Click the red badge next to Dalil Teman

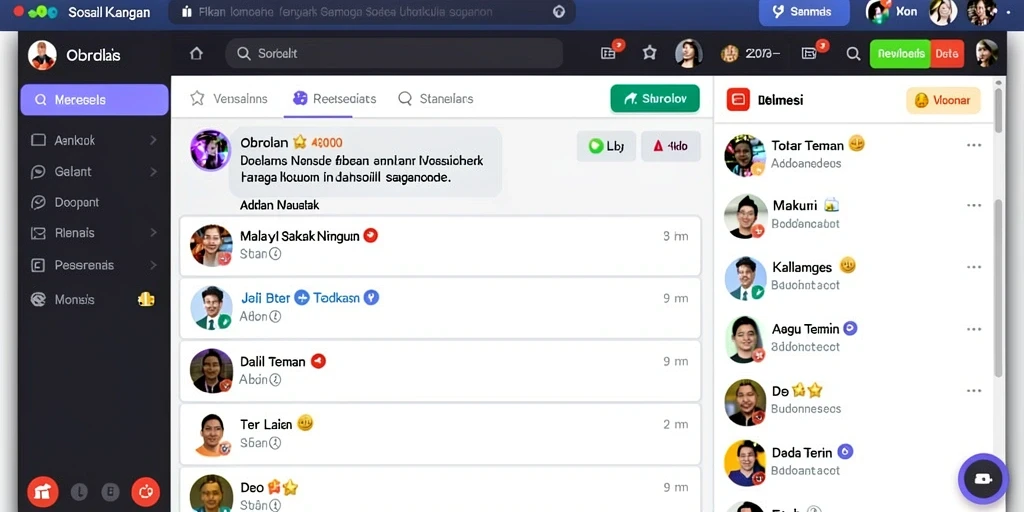click(318, 361)
